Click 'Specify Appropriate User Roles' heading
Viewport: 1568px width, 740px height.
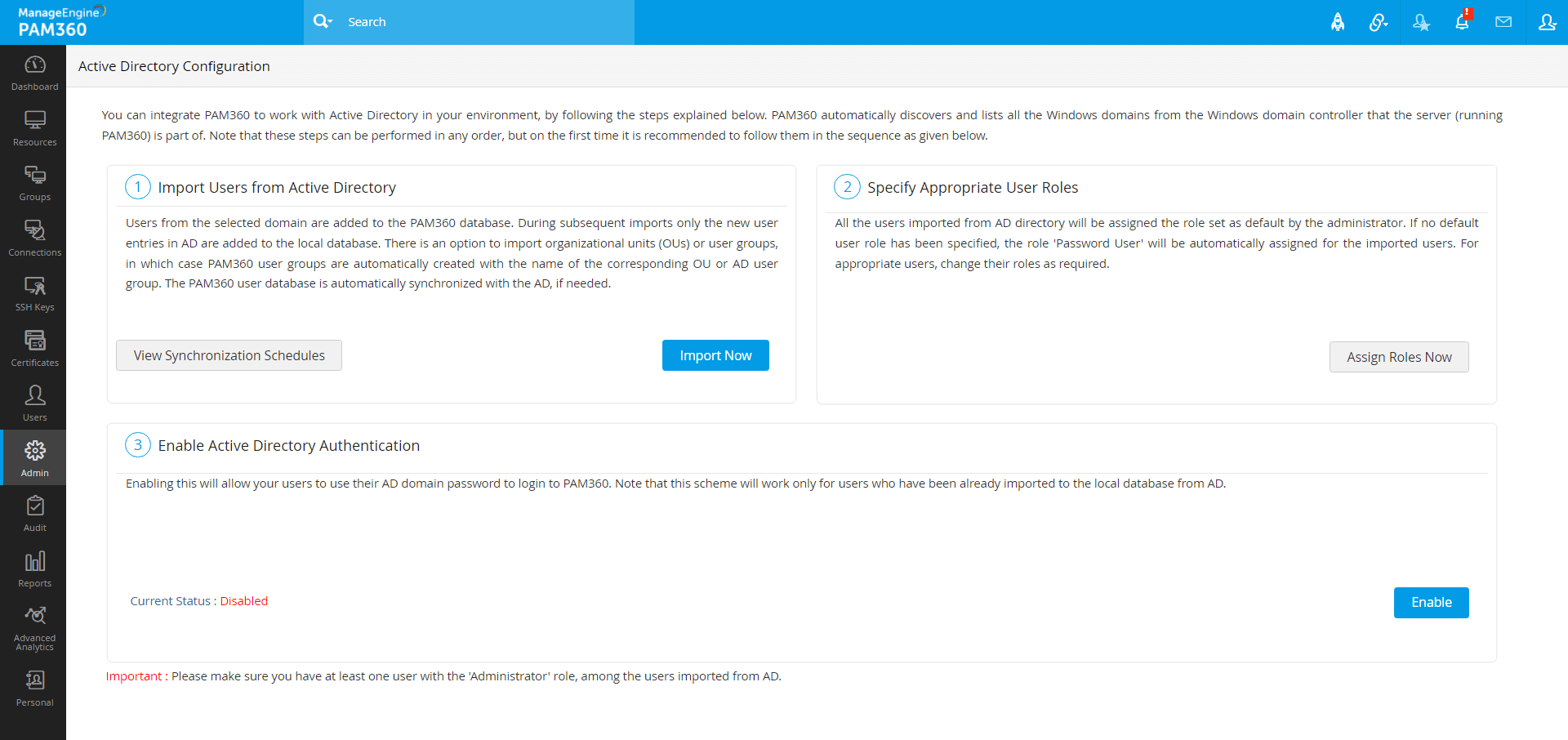click(x=973, y=188)
